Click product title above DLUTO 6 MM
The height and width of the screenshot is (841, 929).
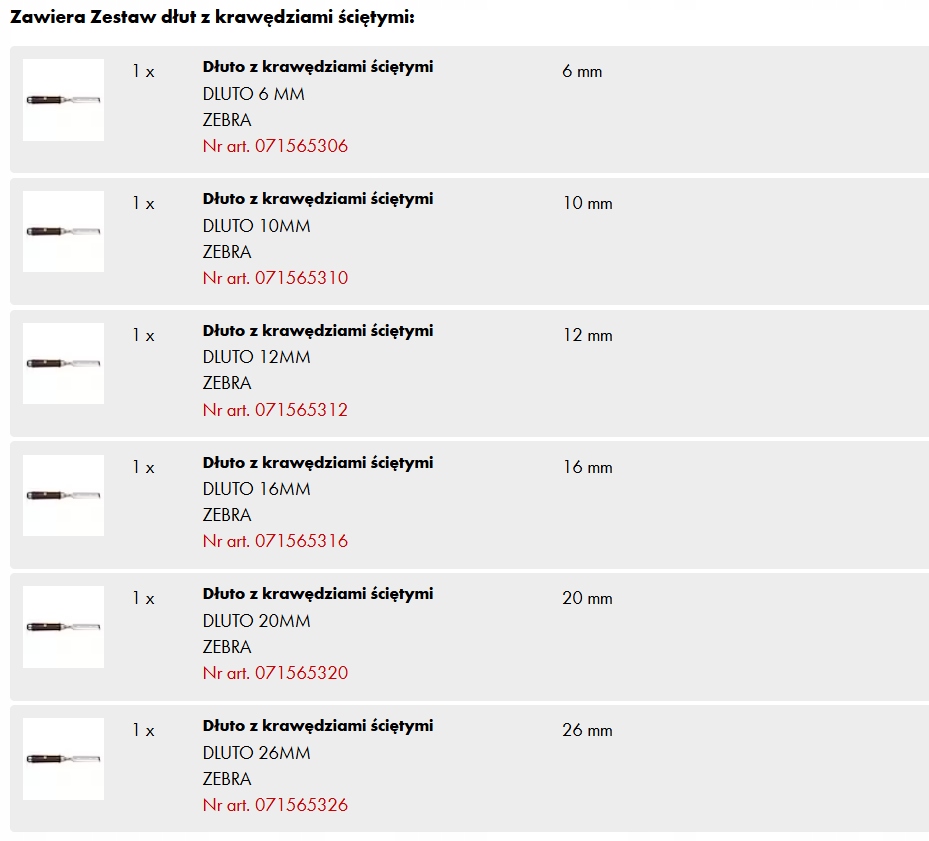[x=317, y=67]
